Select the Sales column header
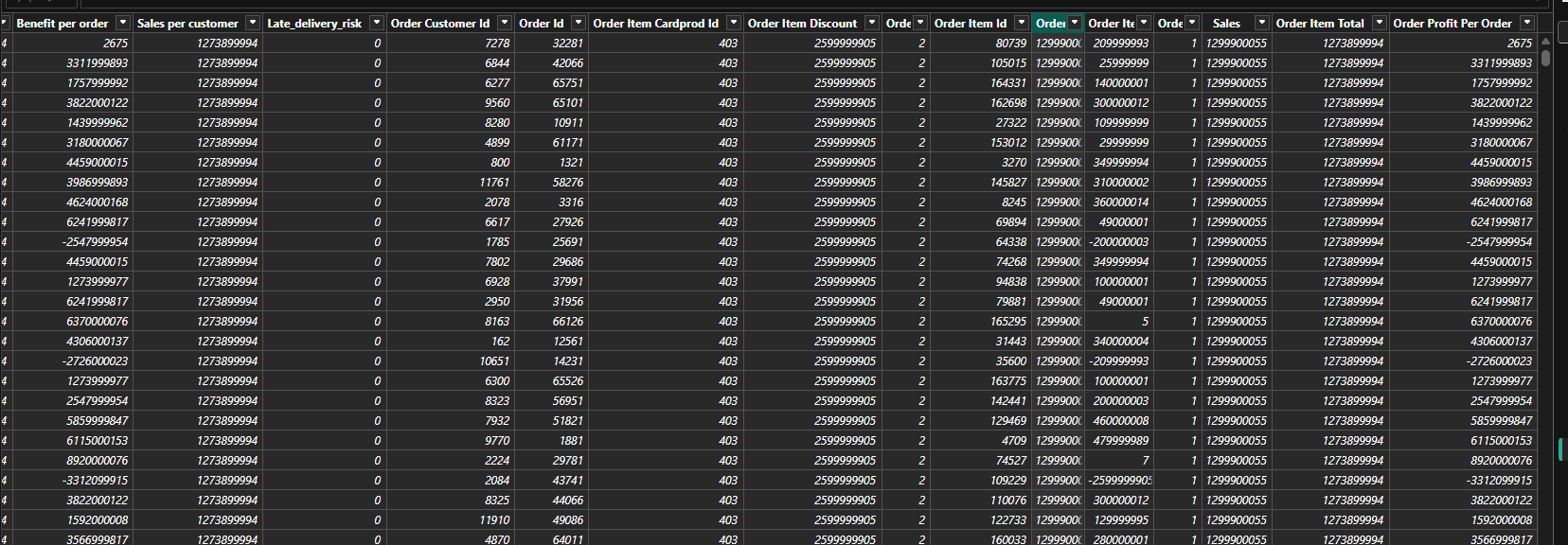Screen dimensions: 1568x545 point(1225,23)
